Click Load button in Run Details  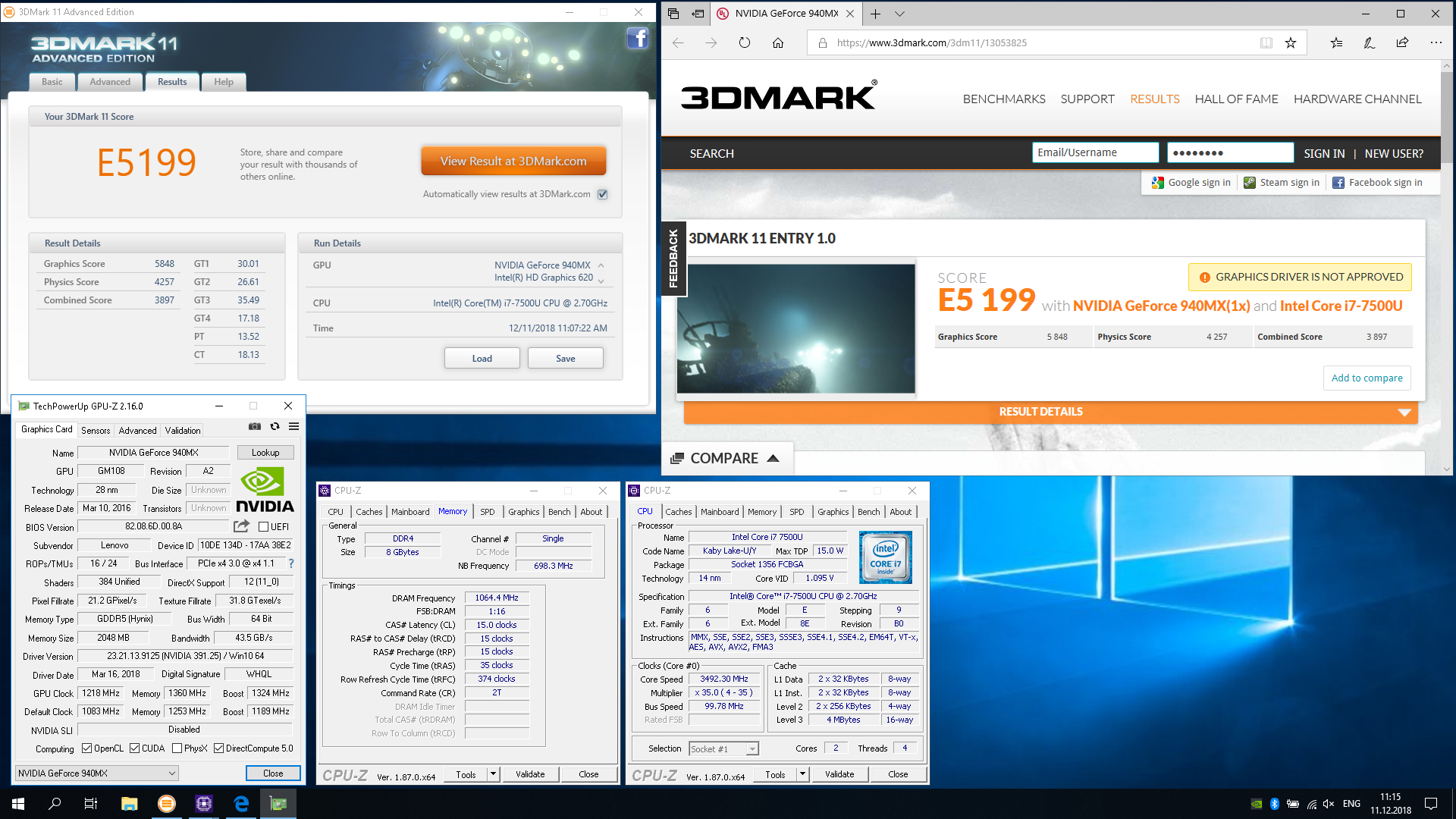(482, 359)
